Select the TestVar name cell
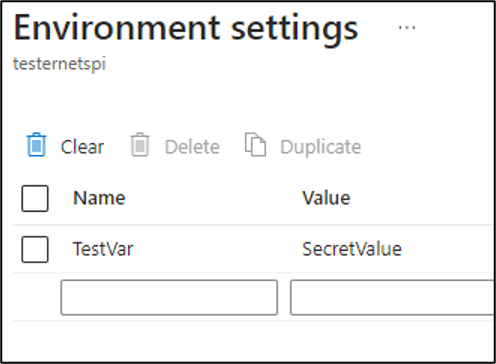Screen dimensions: 496x364 (103, 249)
